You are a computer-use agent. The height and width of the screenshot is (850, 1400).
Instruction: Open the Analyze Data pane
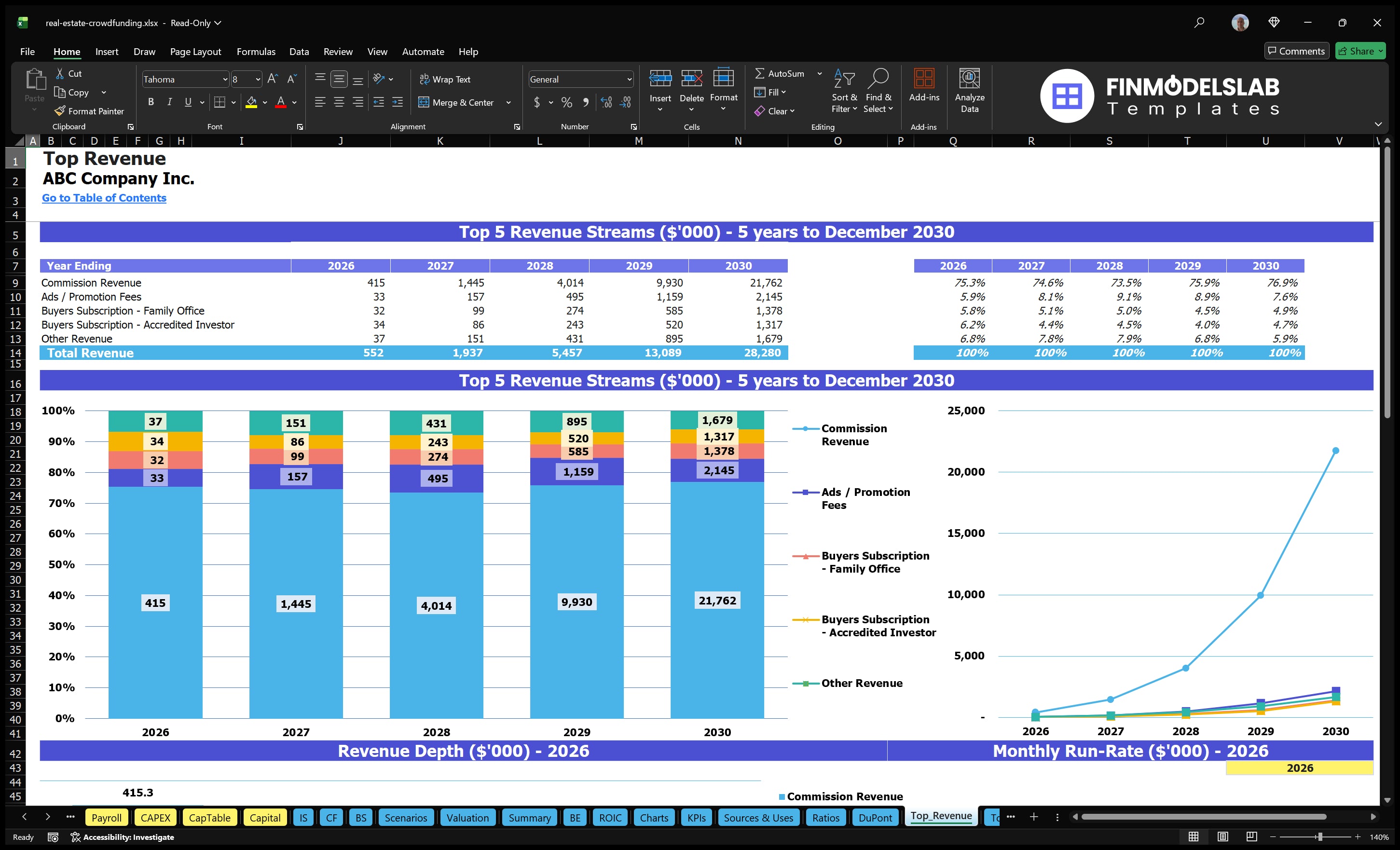[969, 91]
